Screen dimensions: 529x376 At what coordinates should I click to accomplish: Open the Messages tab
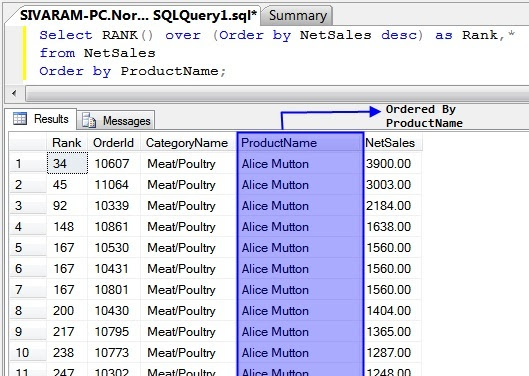117,120
